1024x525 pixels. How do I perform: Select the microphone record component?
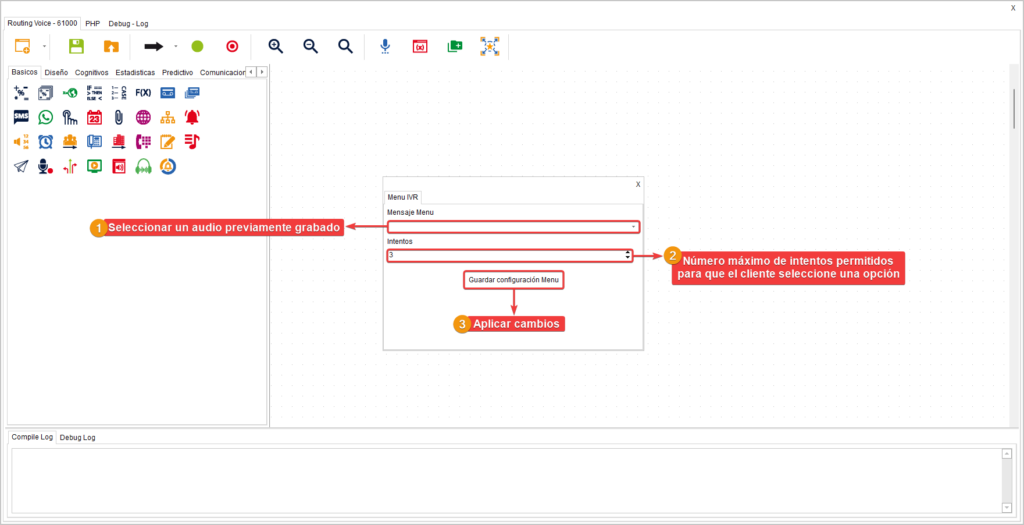(x=45, y=167)
